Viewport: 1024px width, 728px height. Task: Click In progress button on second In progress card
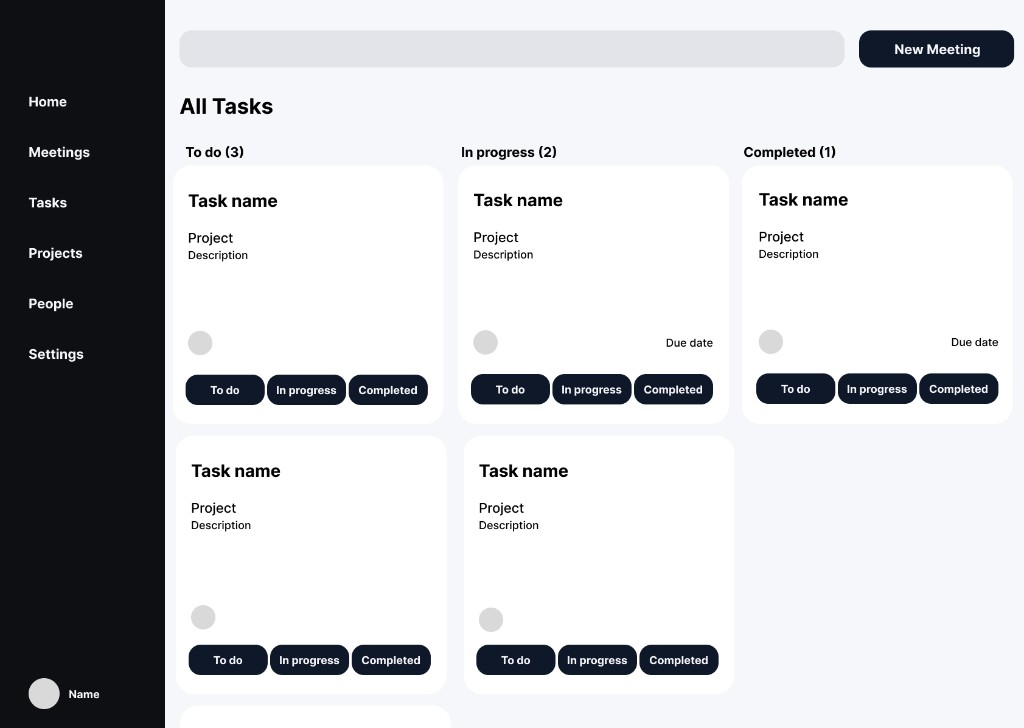[x=597, y=660]
